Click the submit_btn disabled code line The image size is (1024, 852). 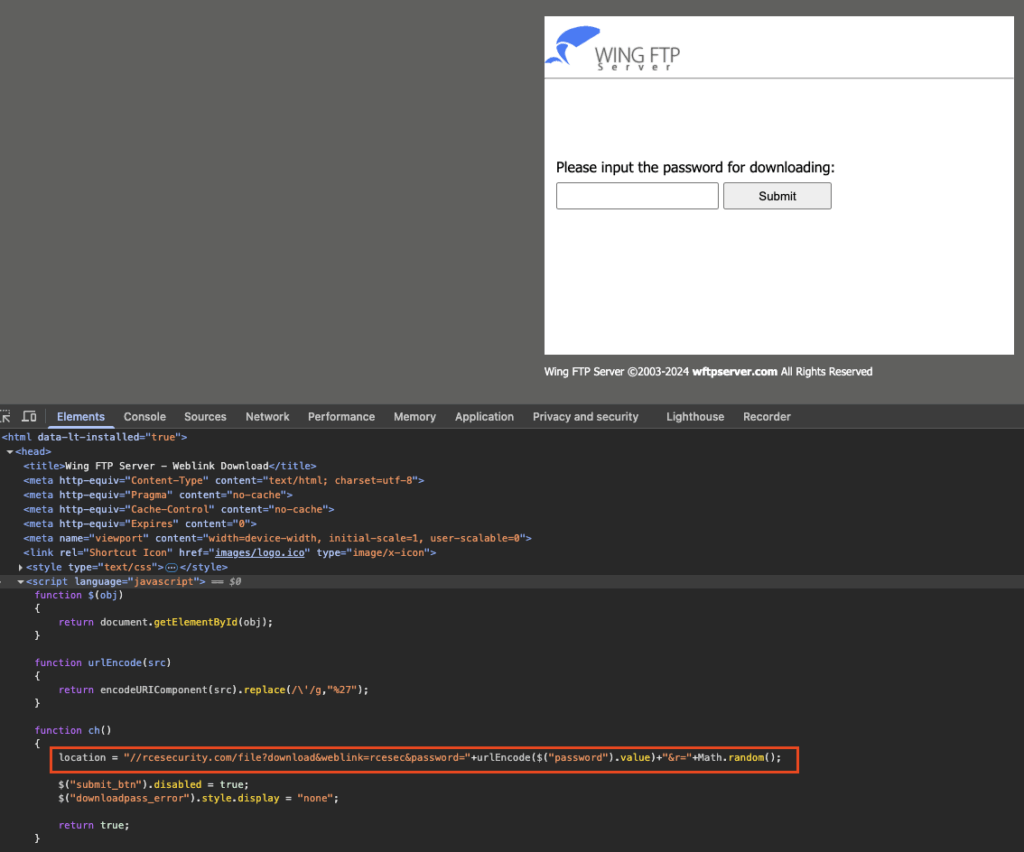pos(153,785)
